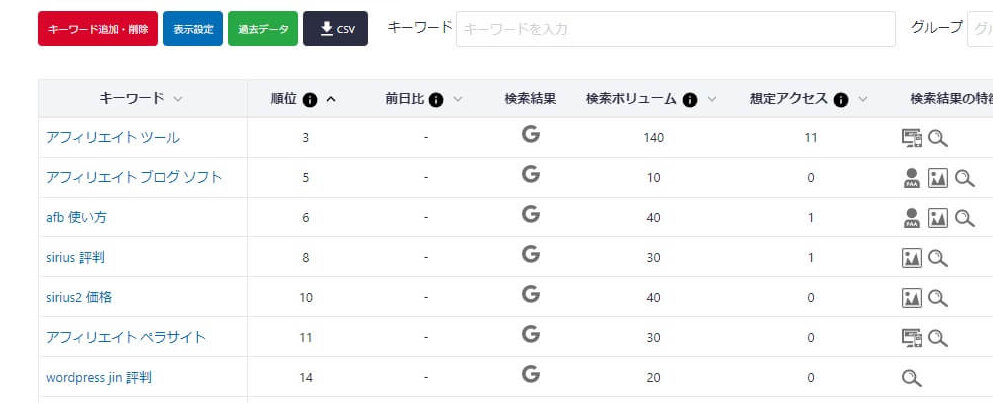Focus the キーワードを入力 search field
This screenshot has height=403, width=993.
click(675, 29)
